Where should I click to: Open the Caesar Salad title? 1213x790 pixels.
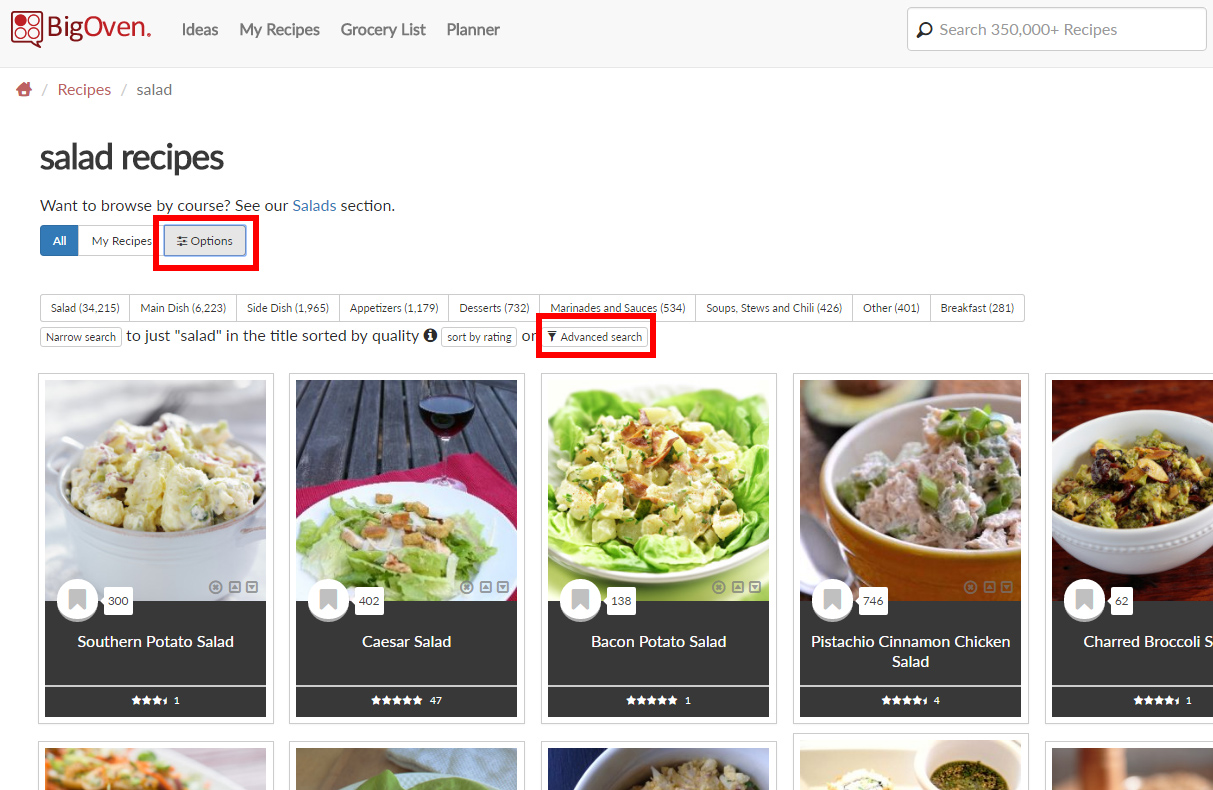click(x=407, y=642)
